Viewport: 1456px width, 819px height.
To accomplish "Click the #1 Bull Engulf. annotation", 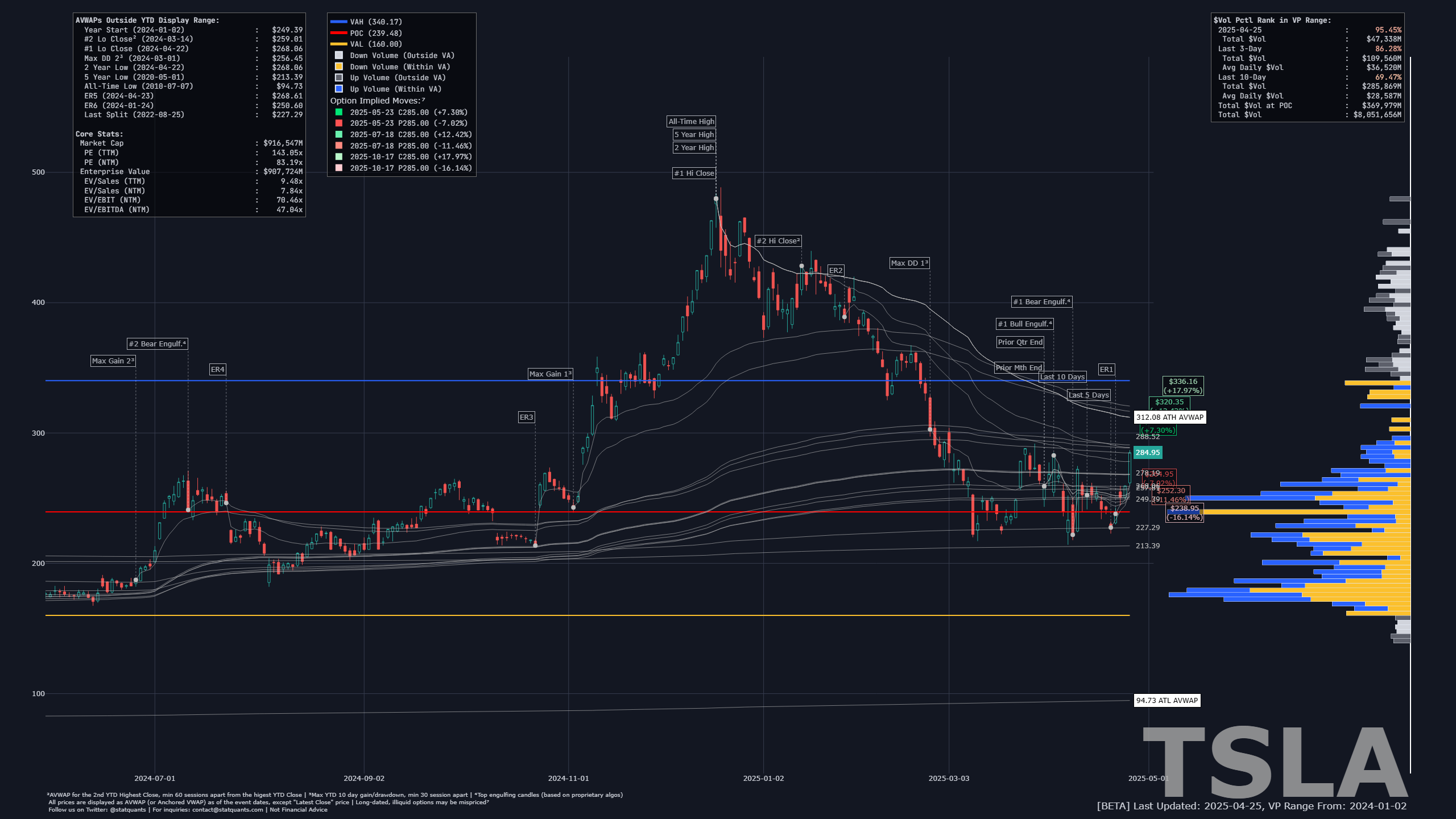I will pyautogui.click(x=1025, y=324).
